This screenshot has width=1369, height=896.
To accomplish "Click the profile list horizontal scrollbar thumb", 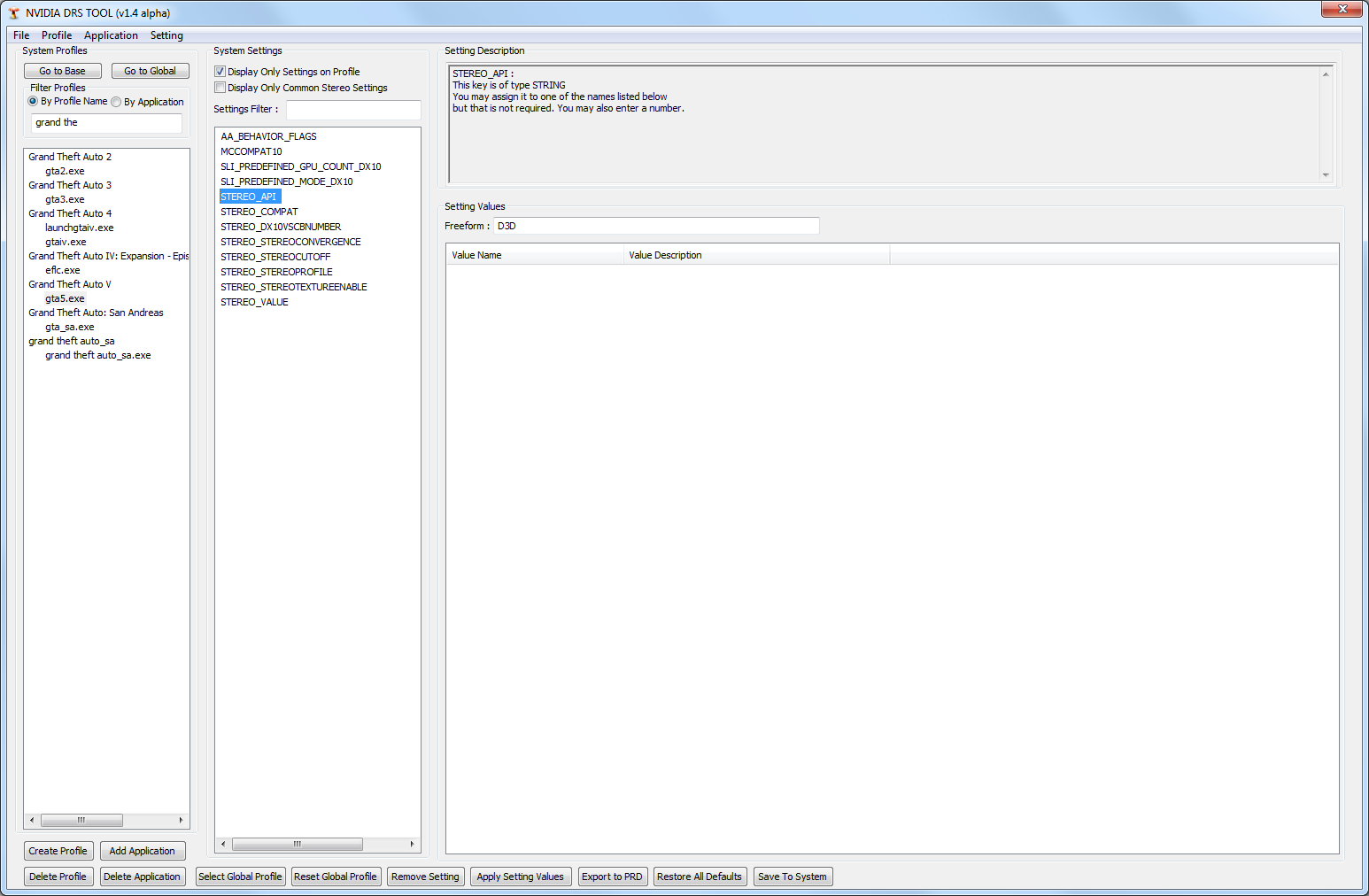I will 81,821.
